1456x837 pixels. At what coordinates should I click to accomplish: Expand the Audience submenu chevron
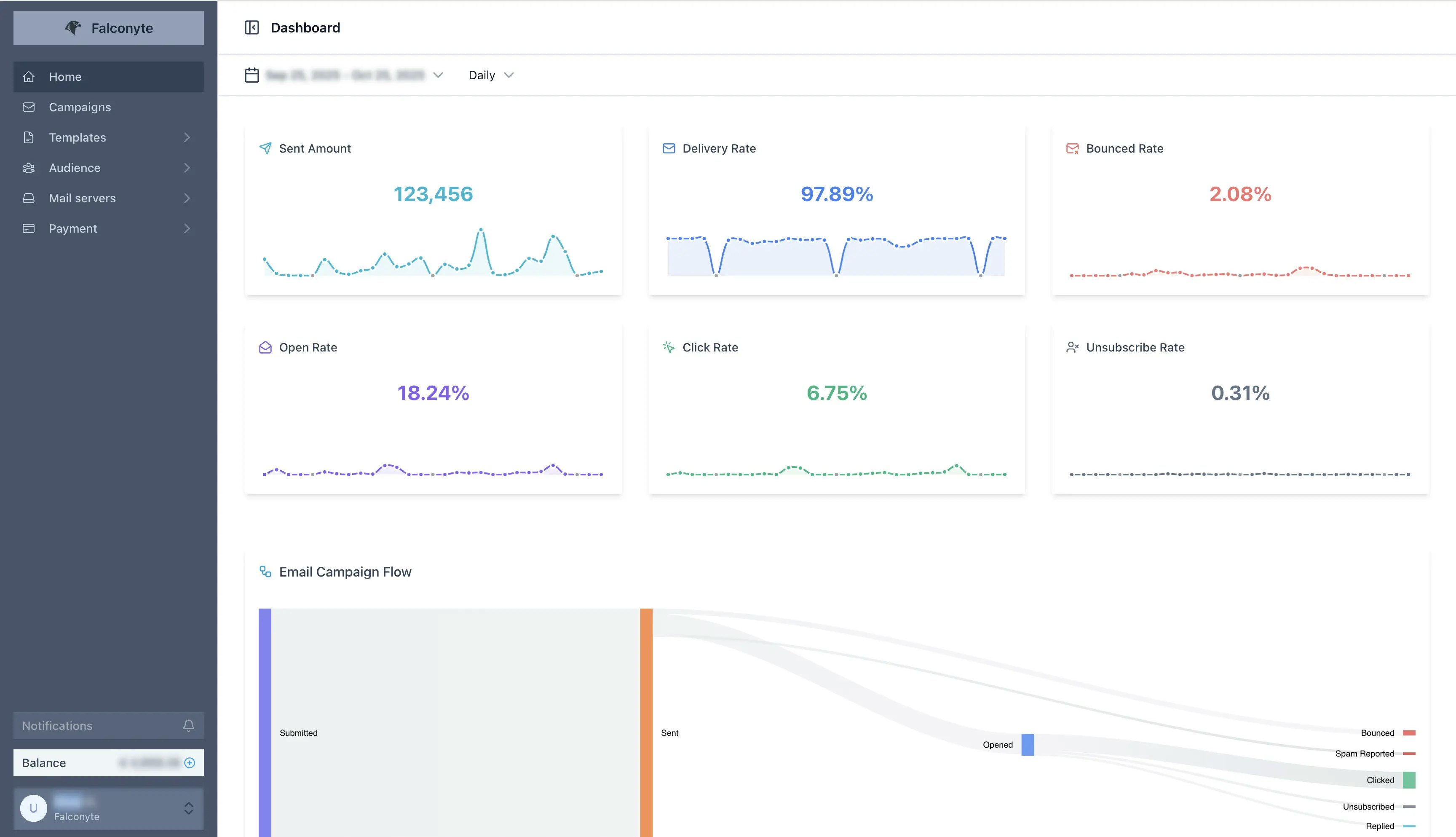click(187, 168)
